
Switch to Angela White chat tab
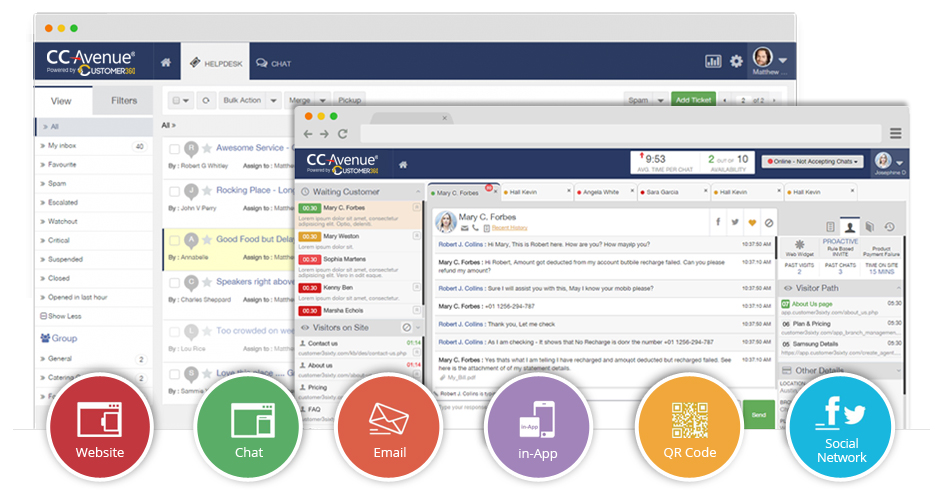(601, 192)
